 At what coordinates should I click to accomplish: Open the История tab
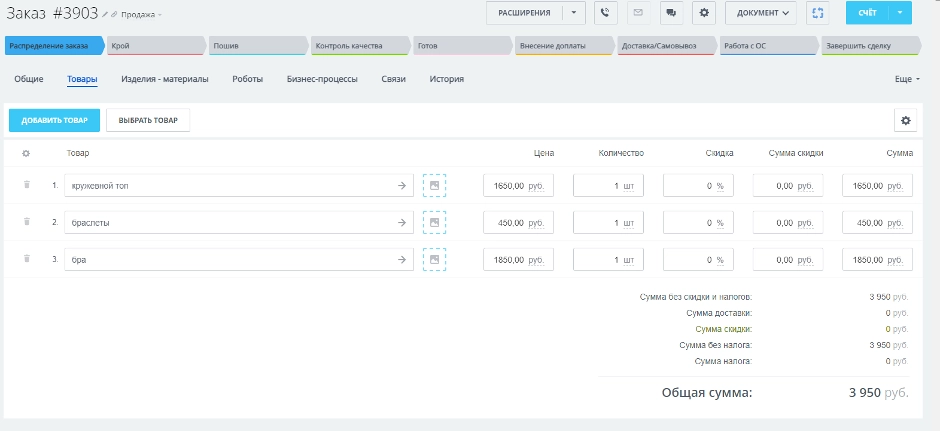coord(446,78)
